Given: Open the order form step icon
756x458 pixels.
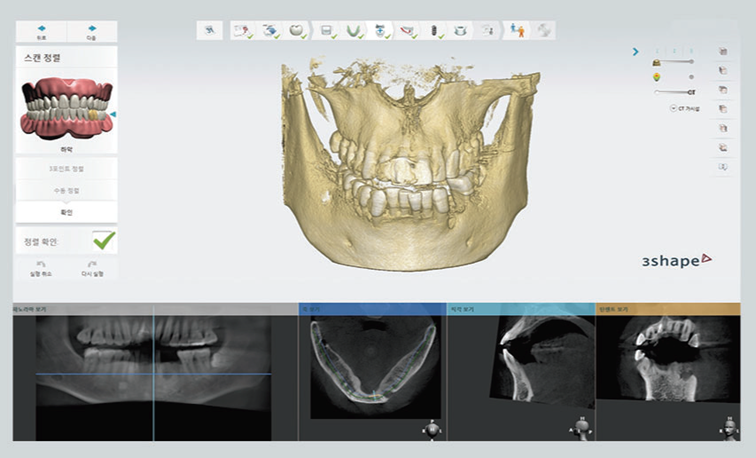Looking at the screenshot, I should (x=243, y=31).
